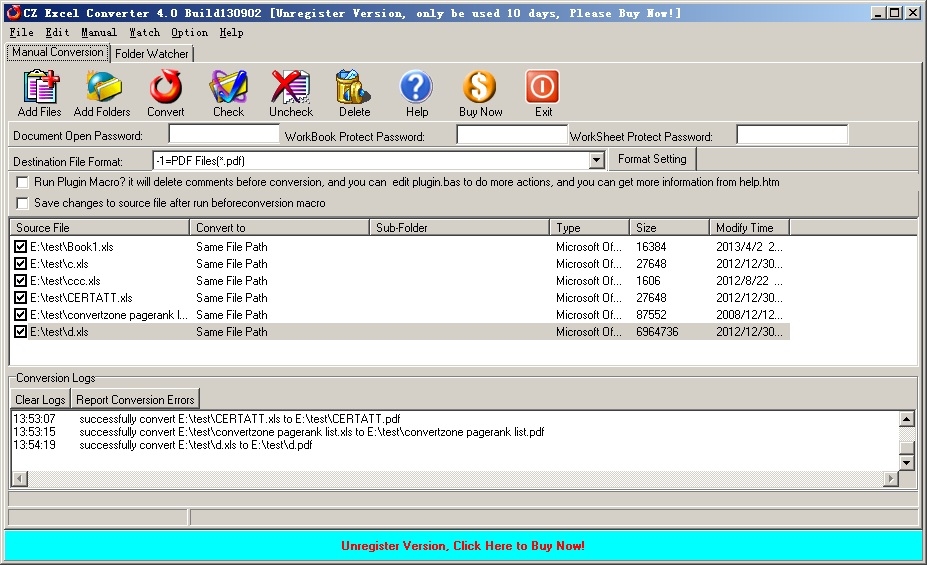Click the log vertical scrollbar thumb
The height and width of the screenshot is (565, 927).
pyautogui.click(x=906, y=448)
